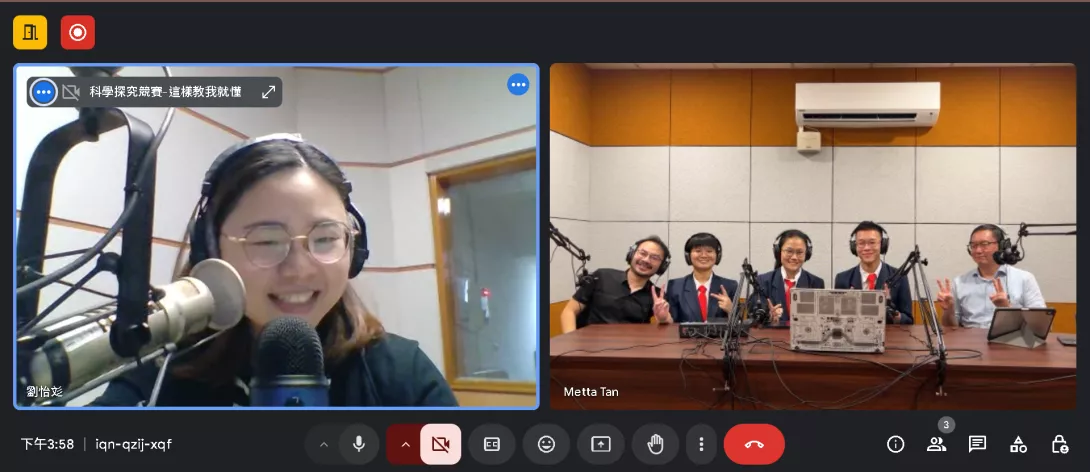1090x472 pixels.
Task: Open the activities panel
Action: pos(1018,444)
